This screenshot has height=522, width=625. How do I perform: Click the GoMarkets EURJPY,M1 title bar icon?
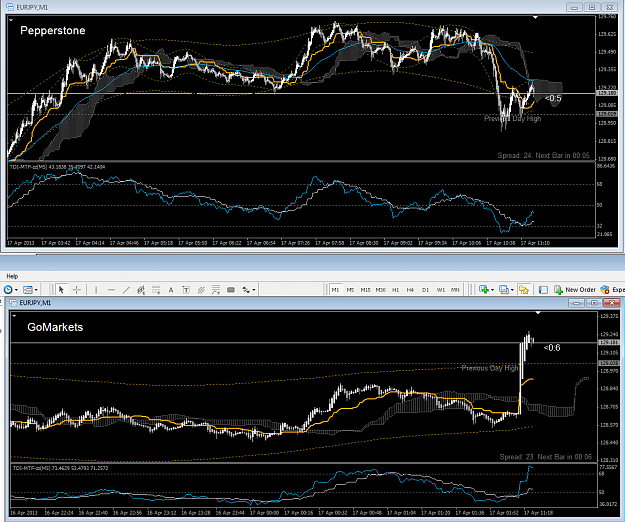tap(13, 303)
